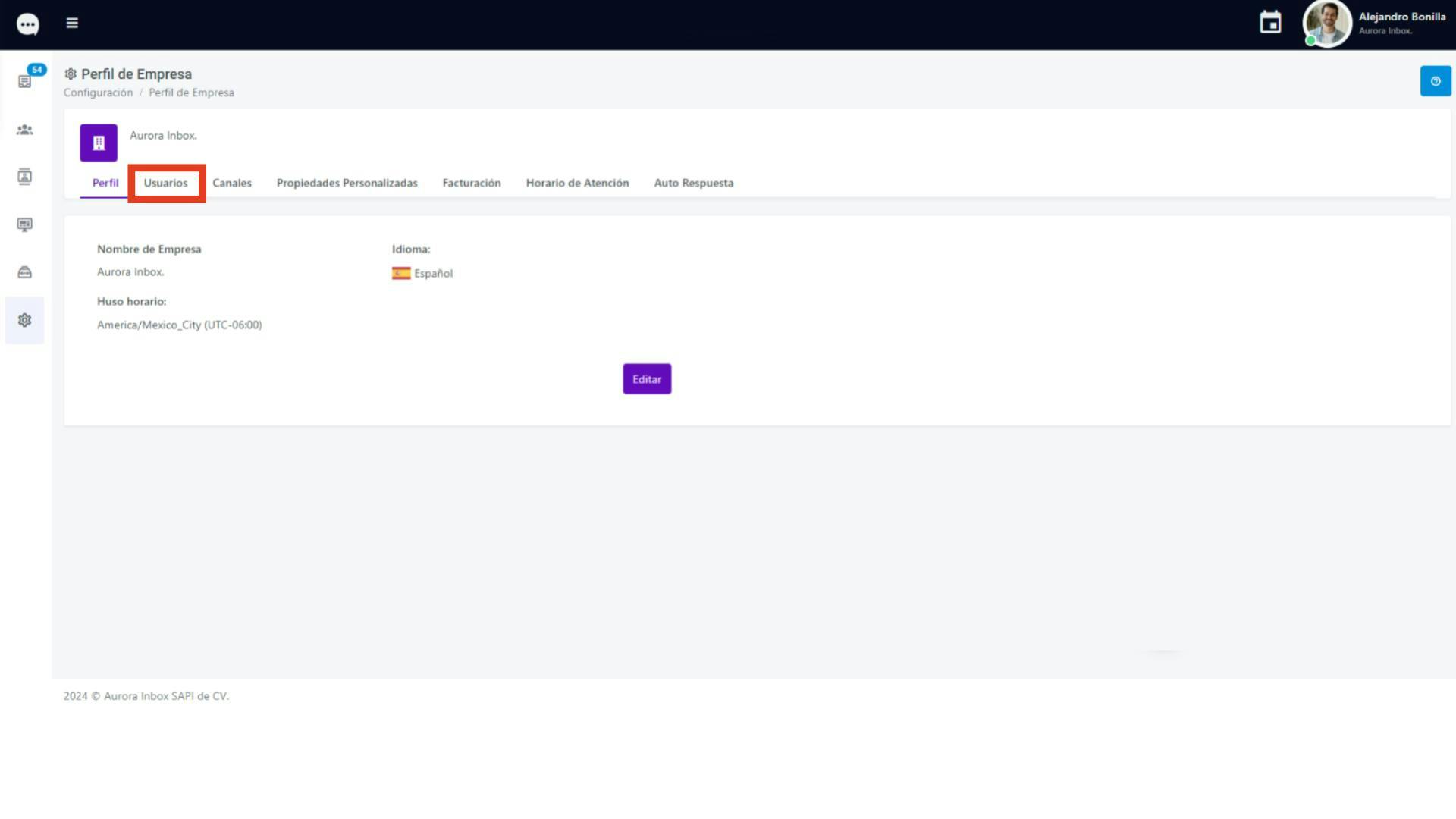Click the purple company building icon
Screen dimensions: 1456x819
coord(99,143)
